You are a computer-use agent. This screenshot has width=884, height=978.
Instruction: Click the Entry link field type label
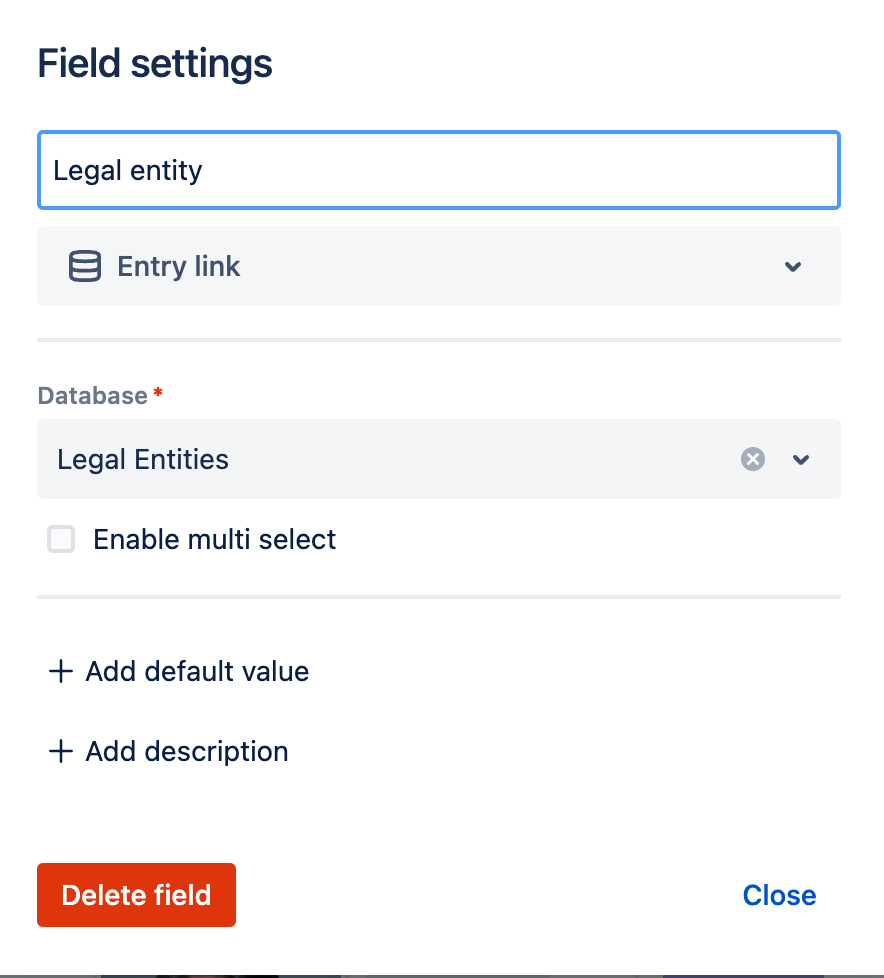[179, 267]
